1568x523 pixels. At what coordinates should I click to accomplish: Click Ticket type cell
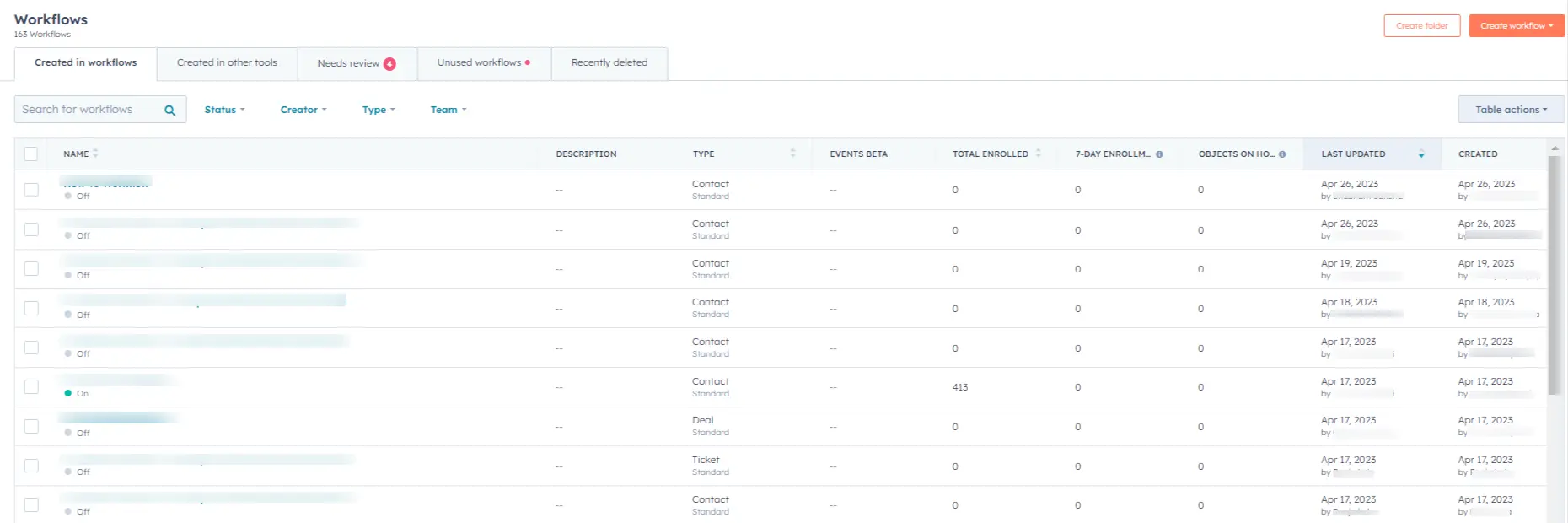pos(706,460)
